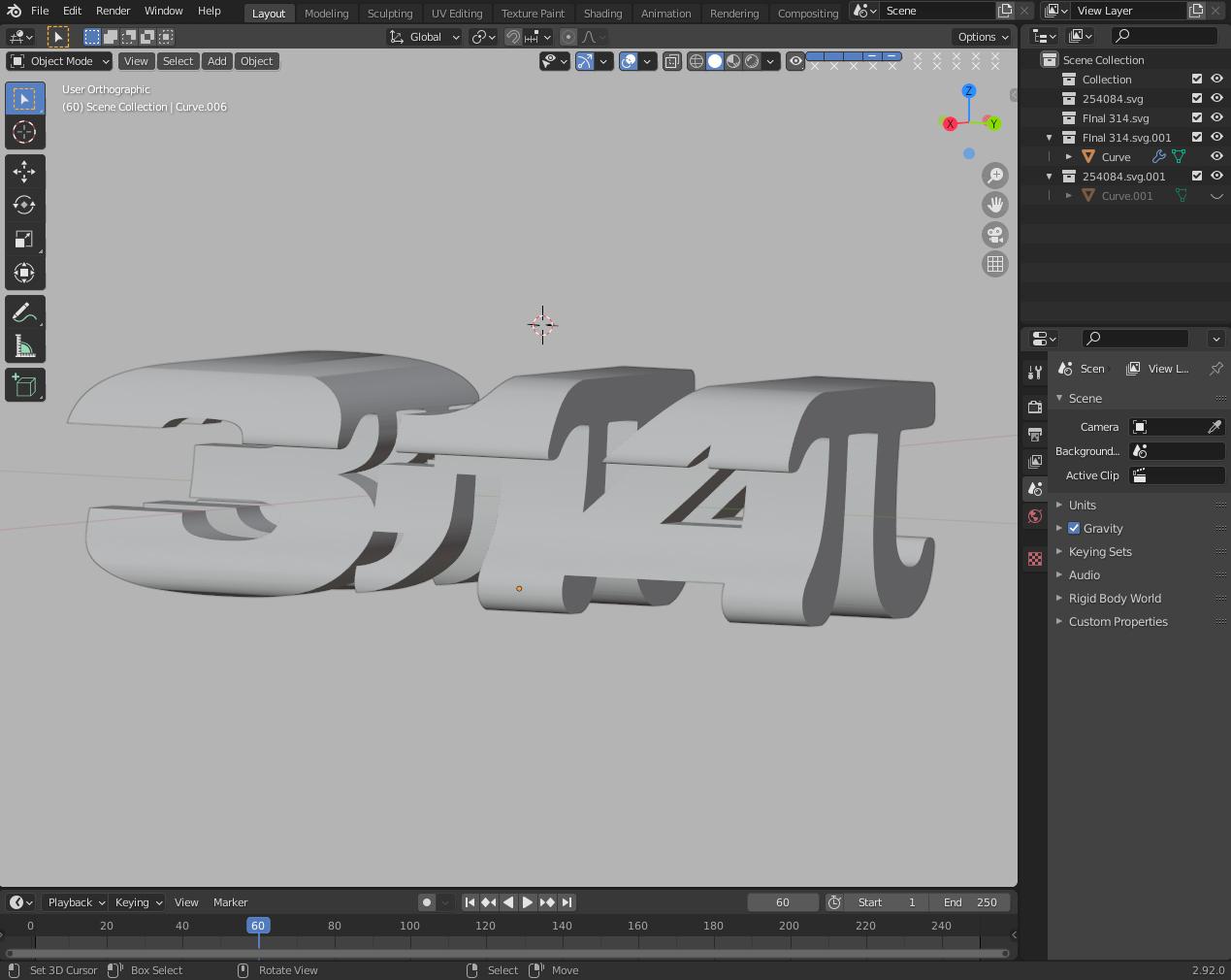This screenshot has height=980, width=1231.
Task: Open the Render menu
Action: 113,11
